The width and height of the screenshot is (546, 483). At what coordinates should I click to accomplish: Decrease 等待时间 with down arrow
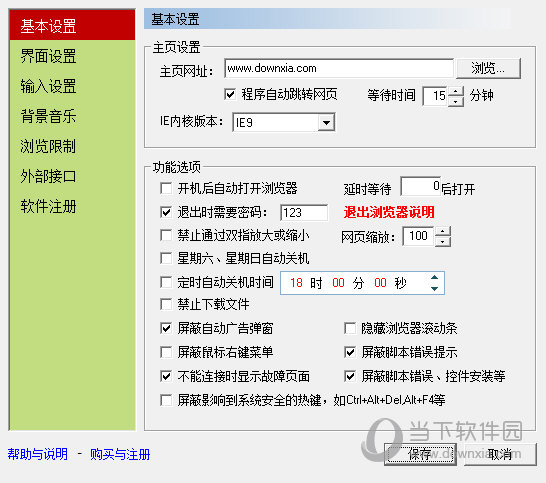tap(456, 101)
